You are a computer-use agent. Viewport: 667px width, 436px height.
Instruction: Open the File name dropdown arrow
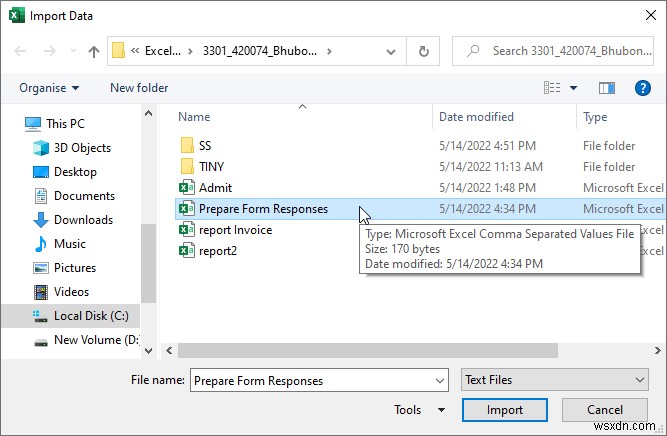pos(440,381)
